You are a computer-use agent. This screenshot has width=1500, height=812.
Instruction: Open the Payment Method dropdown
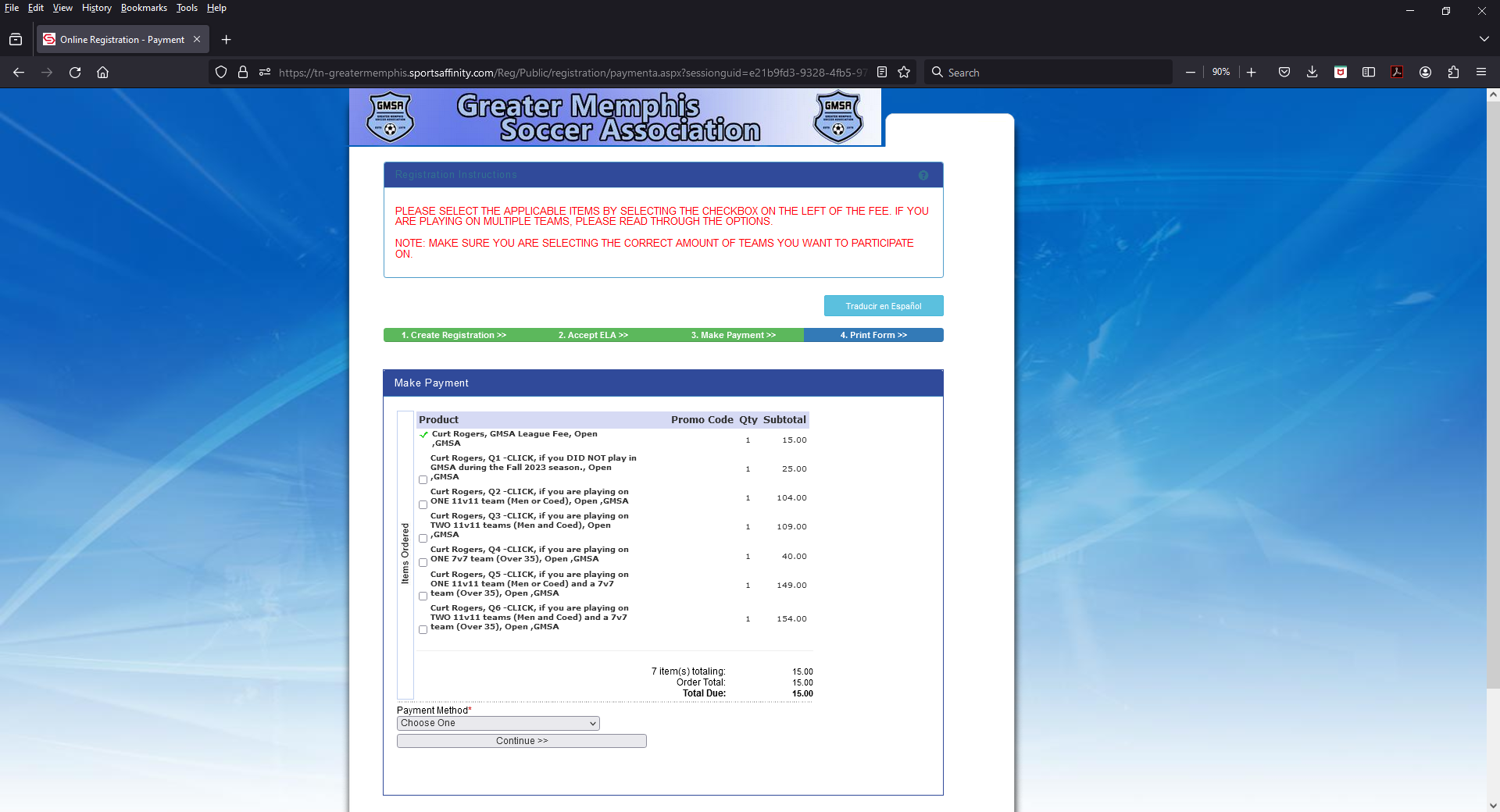tap(498, 724)
